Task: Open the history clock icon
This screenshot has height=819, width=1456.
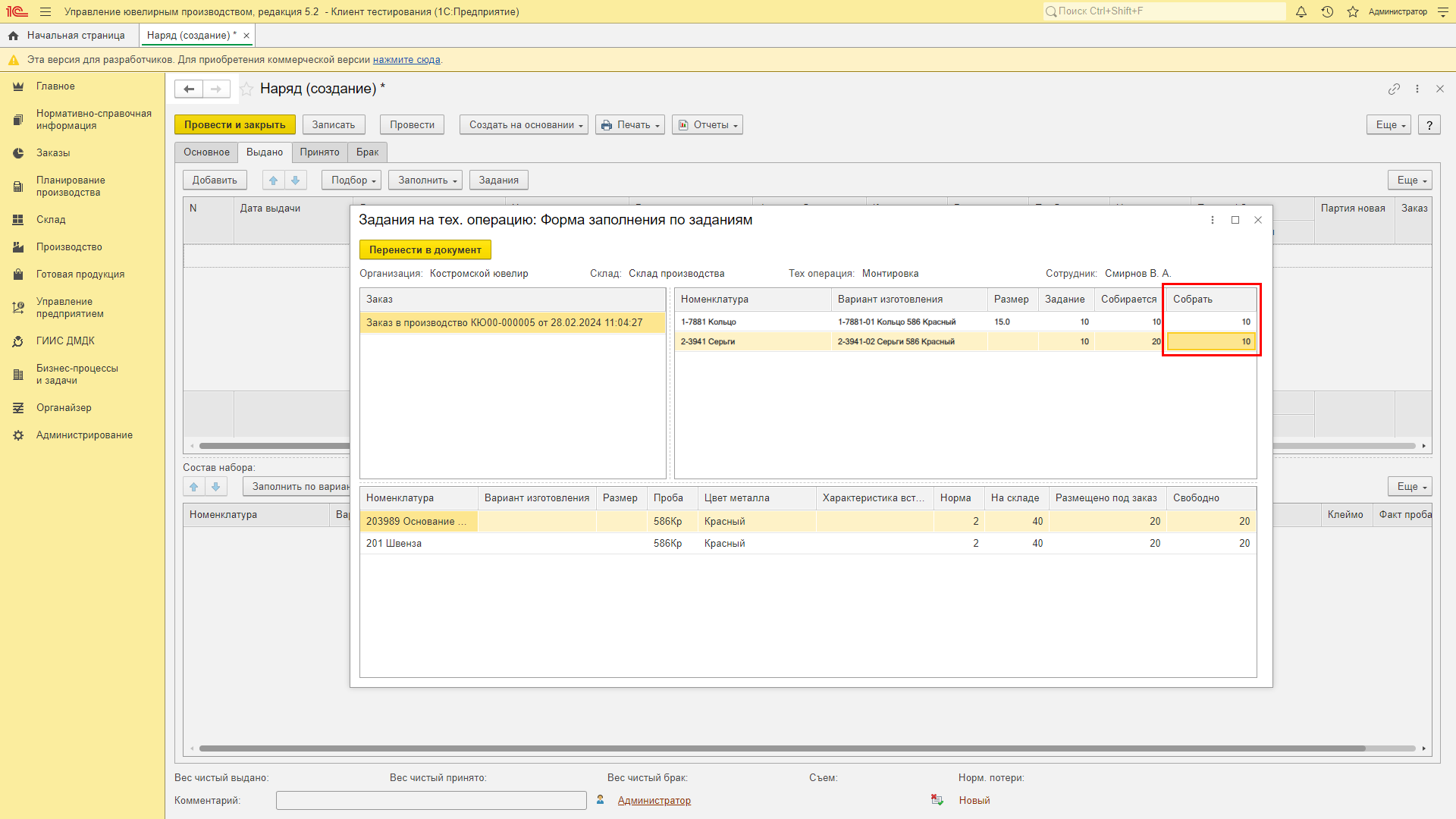Action: [1327, 12]
